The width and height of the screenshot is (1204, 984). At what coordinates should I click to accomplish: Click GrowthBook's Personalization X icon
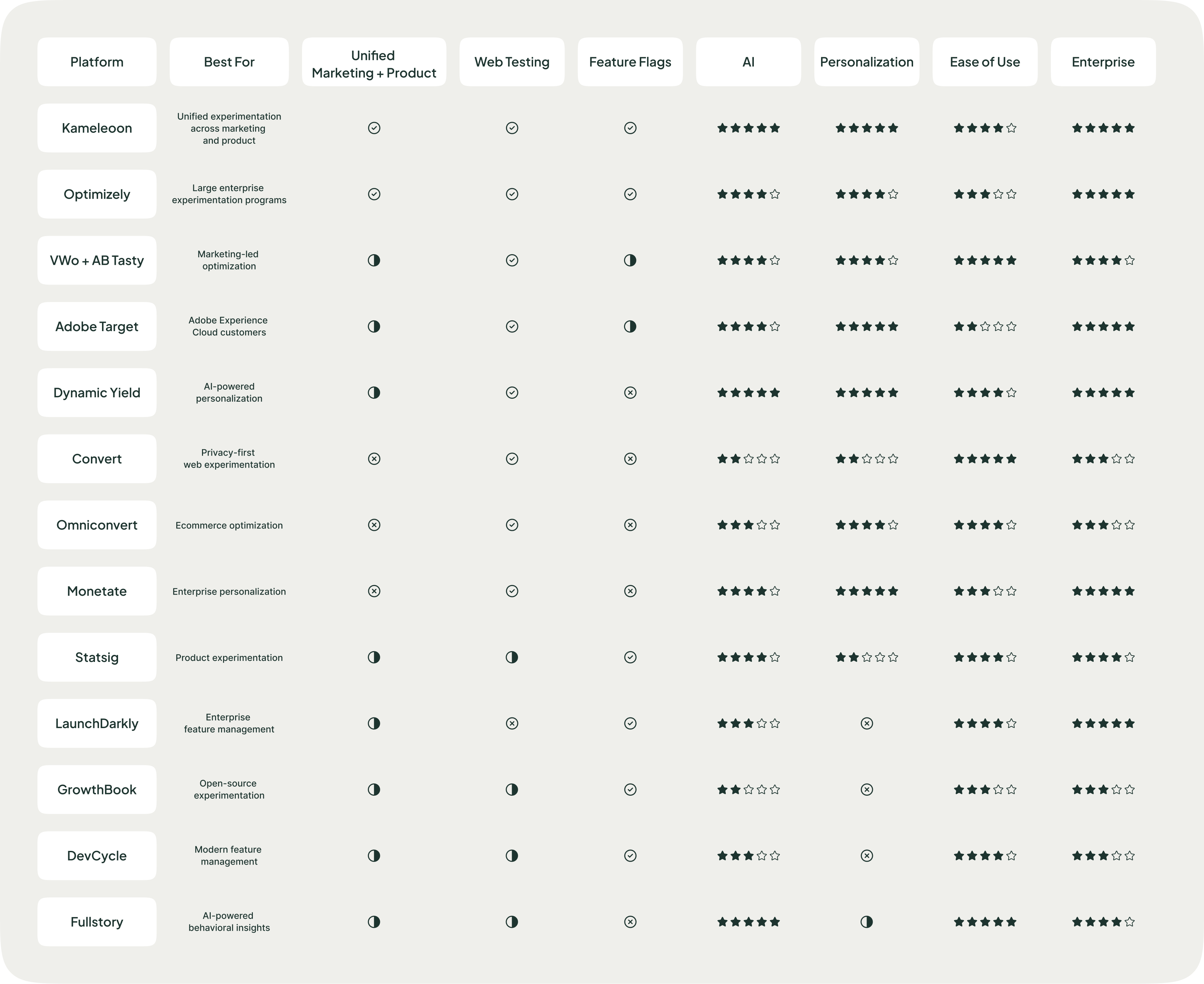[867, 790]
